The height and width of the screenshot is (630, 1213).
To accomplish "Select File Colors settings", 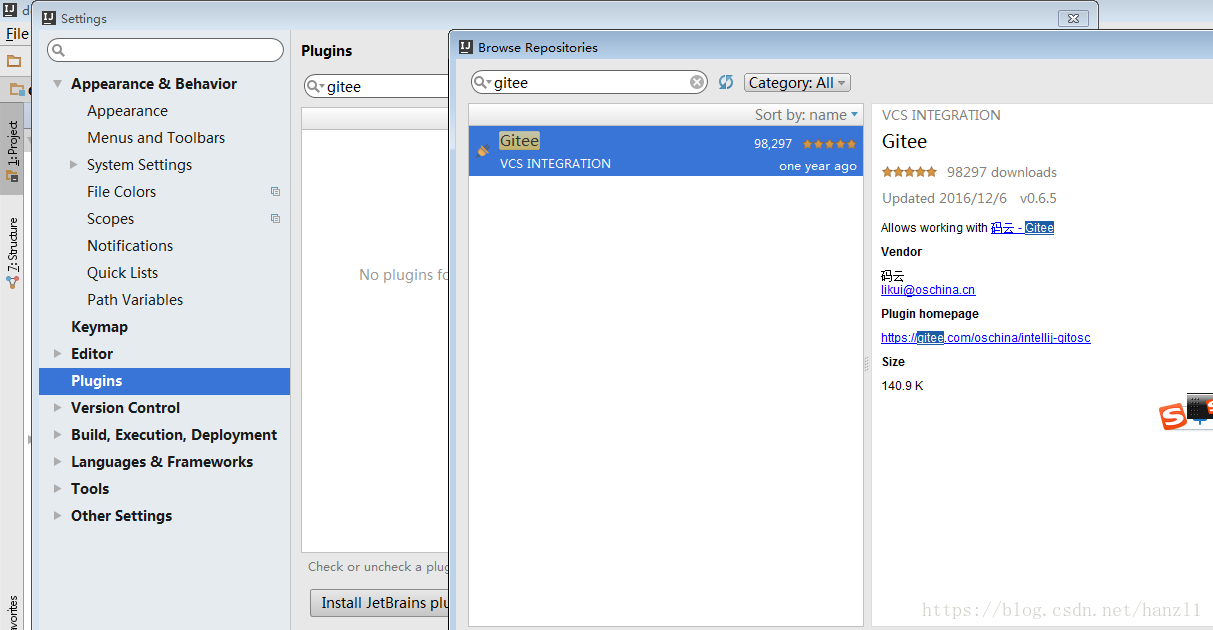I will pos(121,192).
